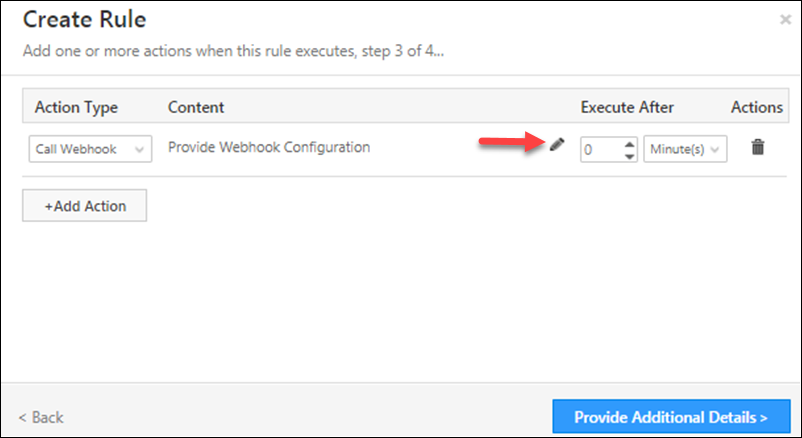This screenshot has width=802, height=438.
Task: Go back using the < Back link
Action: click(41, 416)
